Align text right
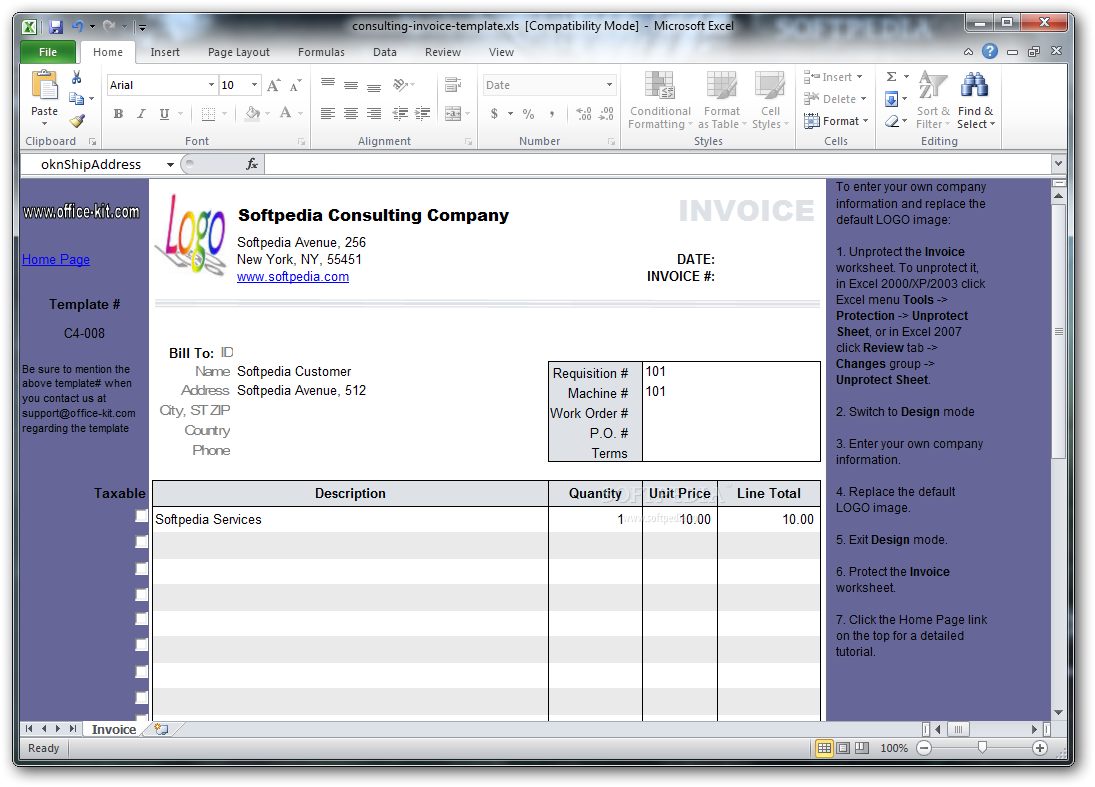 point(374,114)
